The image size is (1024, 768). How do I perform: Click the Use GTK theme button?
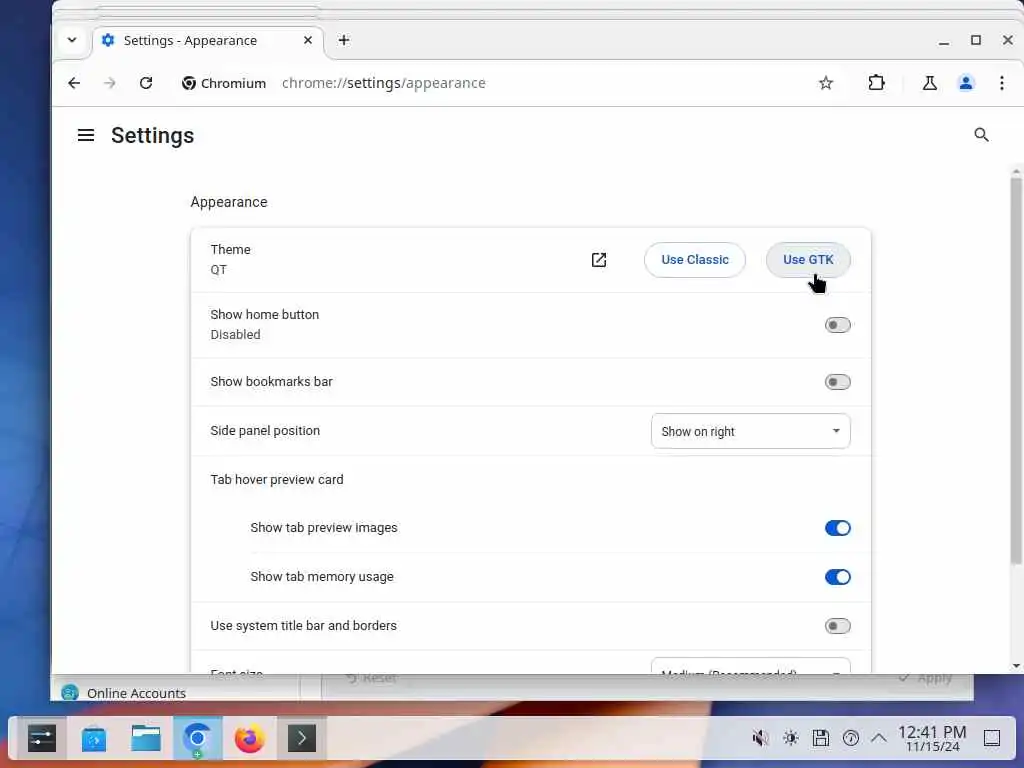point(808,260)
